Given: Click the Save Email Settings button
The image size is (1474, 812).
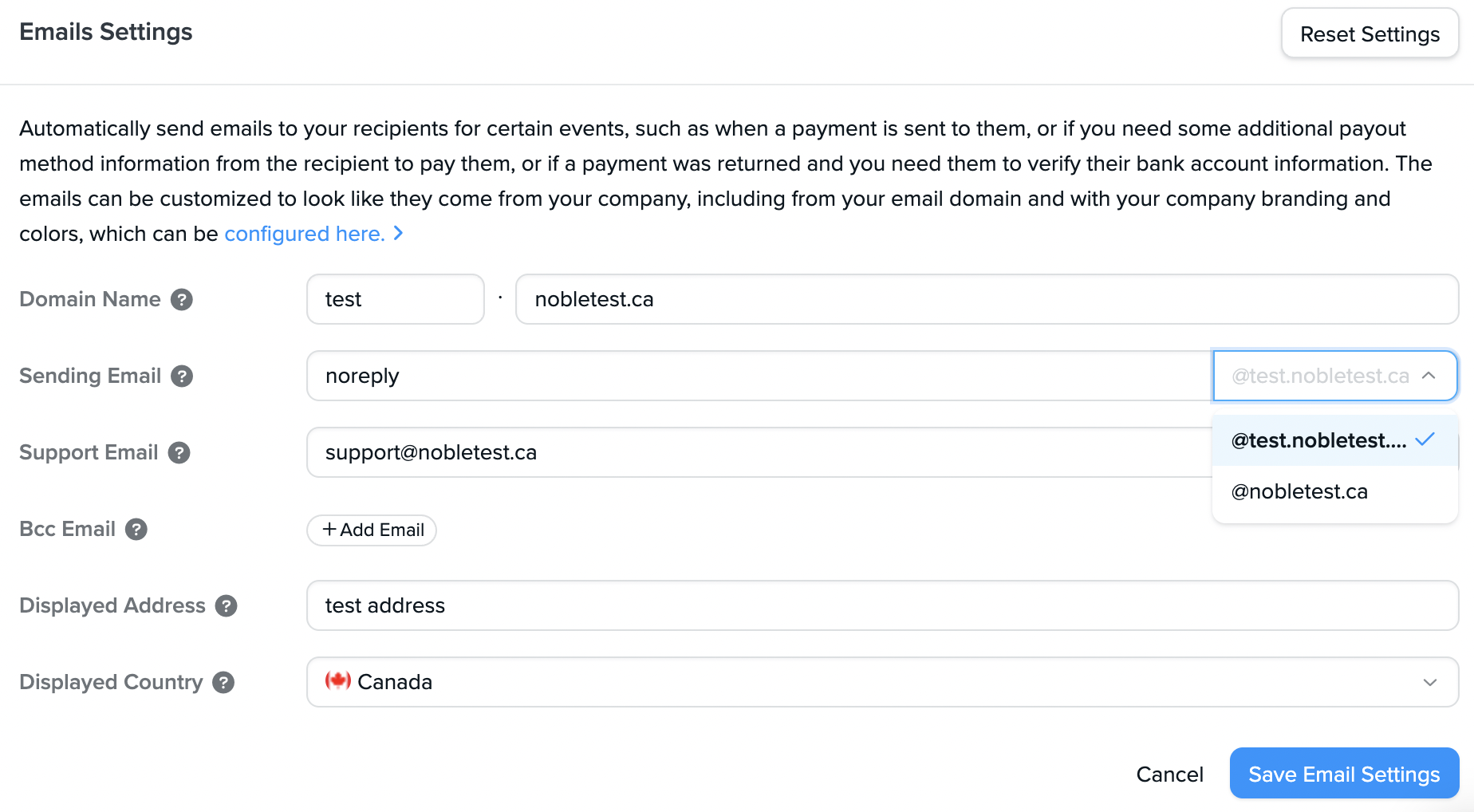Looking at the screenshot, I should (x=1343, y=773).
